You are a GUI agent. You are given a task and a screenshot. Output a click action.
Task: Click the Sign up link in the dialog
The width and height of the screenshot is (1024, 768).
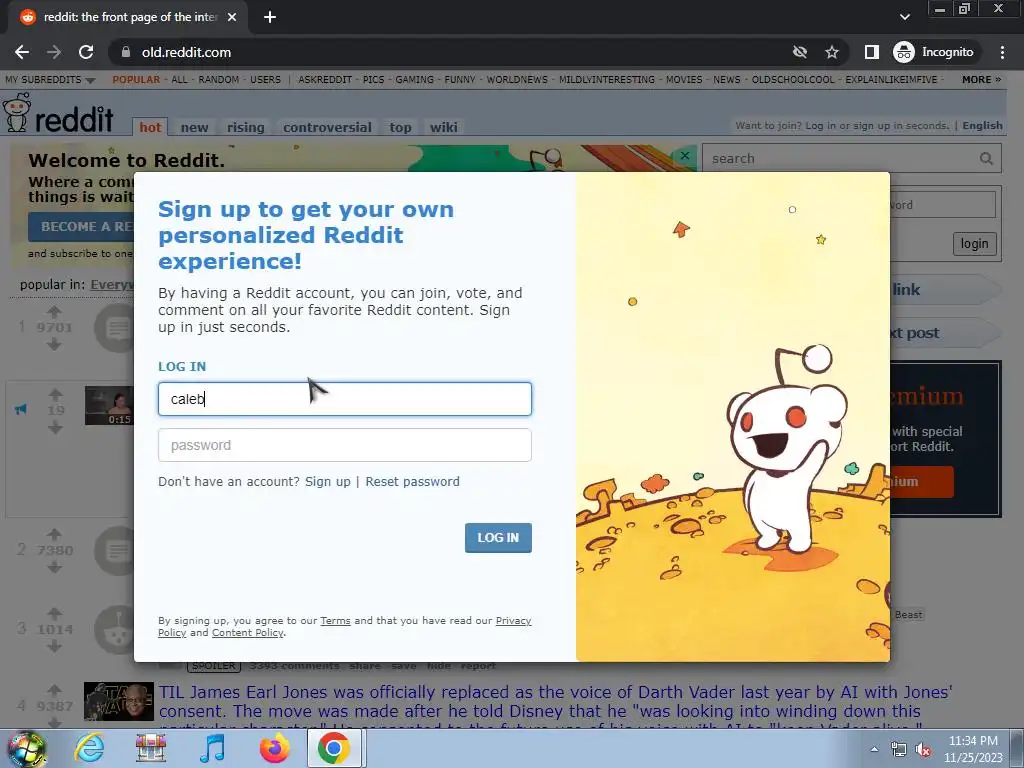coord(328,481)
